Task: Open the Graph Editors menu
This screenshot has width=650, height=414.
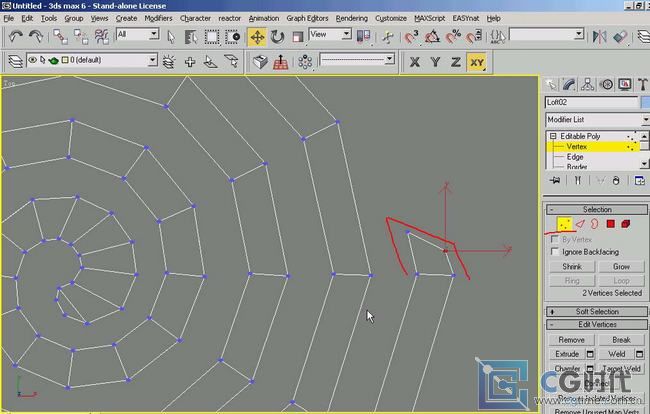Action: 307,18
